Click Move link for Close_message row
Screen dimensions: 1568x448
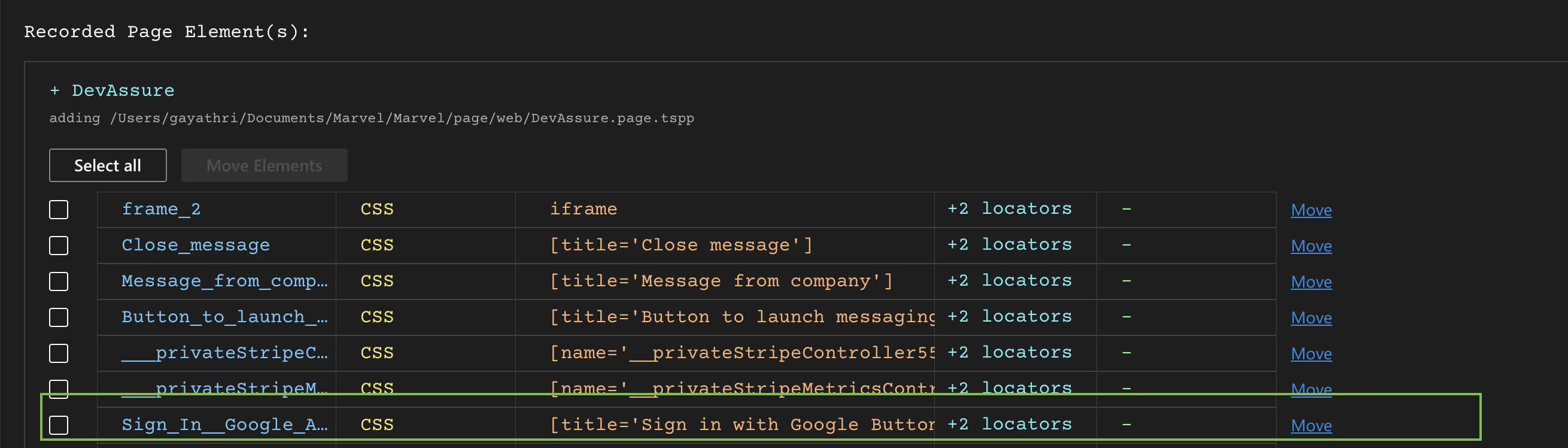[1311, 246]
